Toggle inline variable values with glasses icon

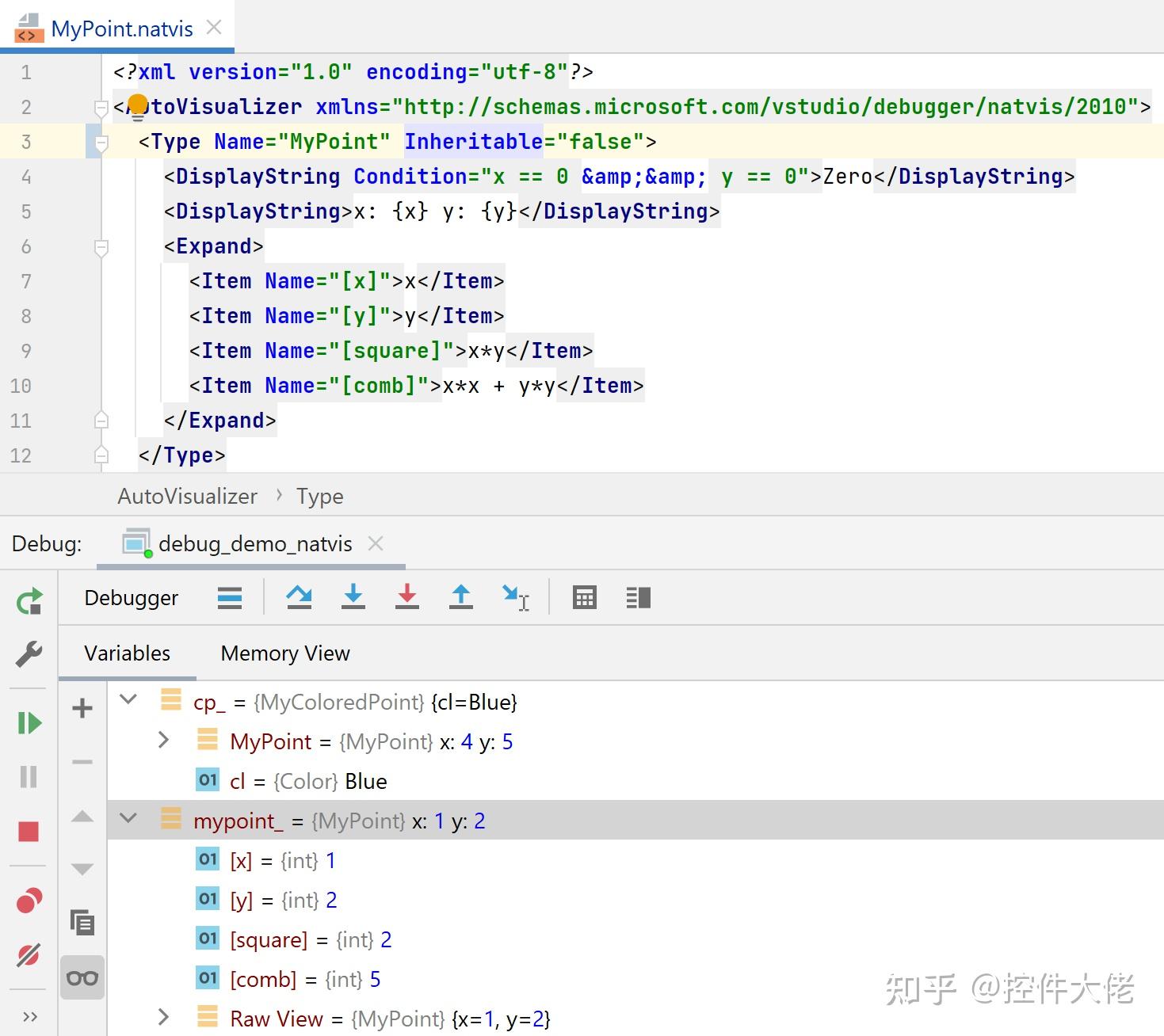click(x=82, y=977)
